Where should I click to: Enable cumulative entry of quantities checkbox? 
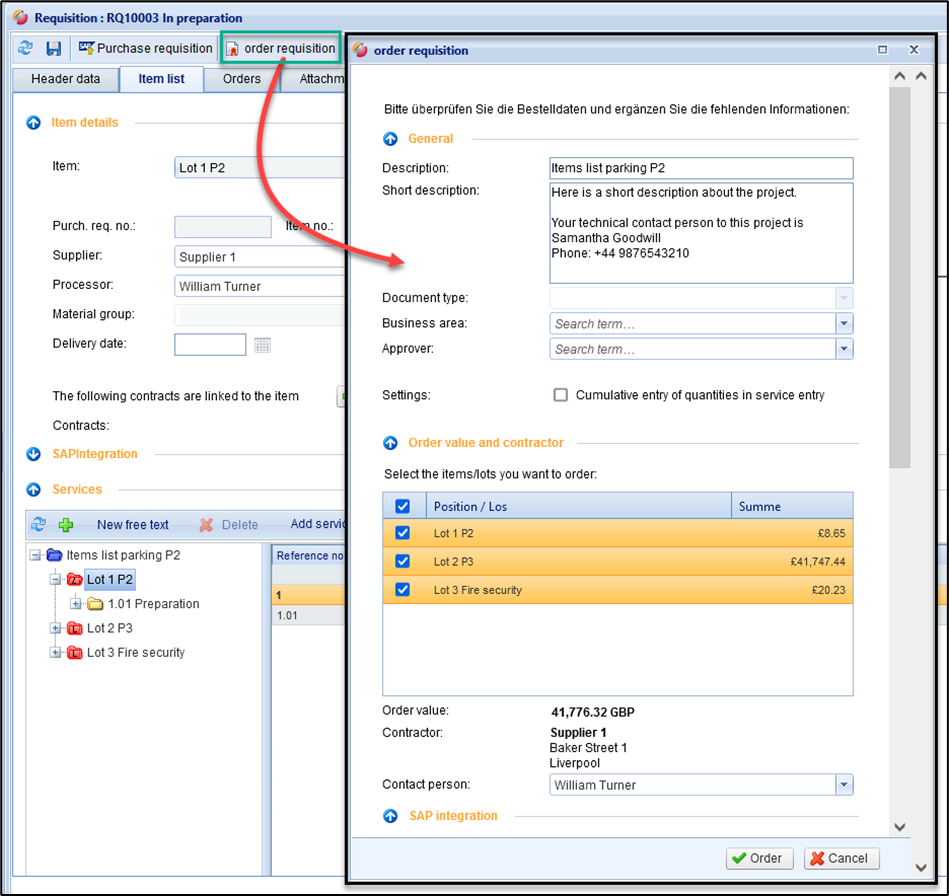(x=561, y=395)
